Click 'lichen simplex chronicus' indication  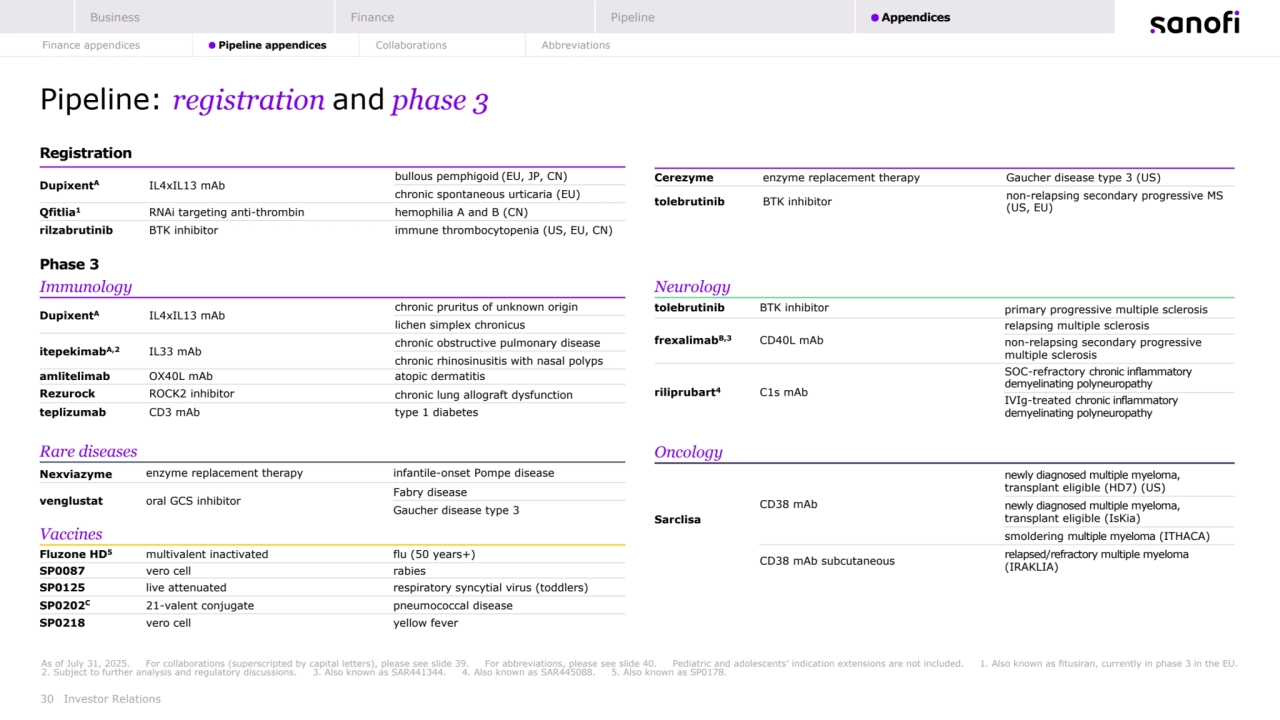(x=459, y=325)
